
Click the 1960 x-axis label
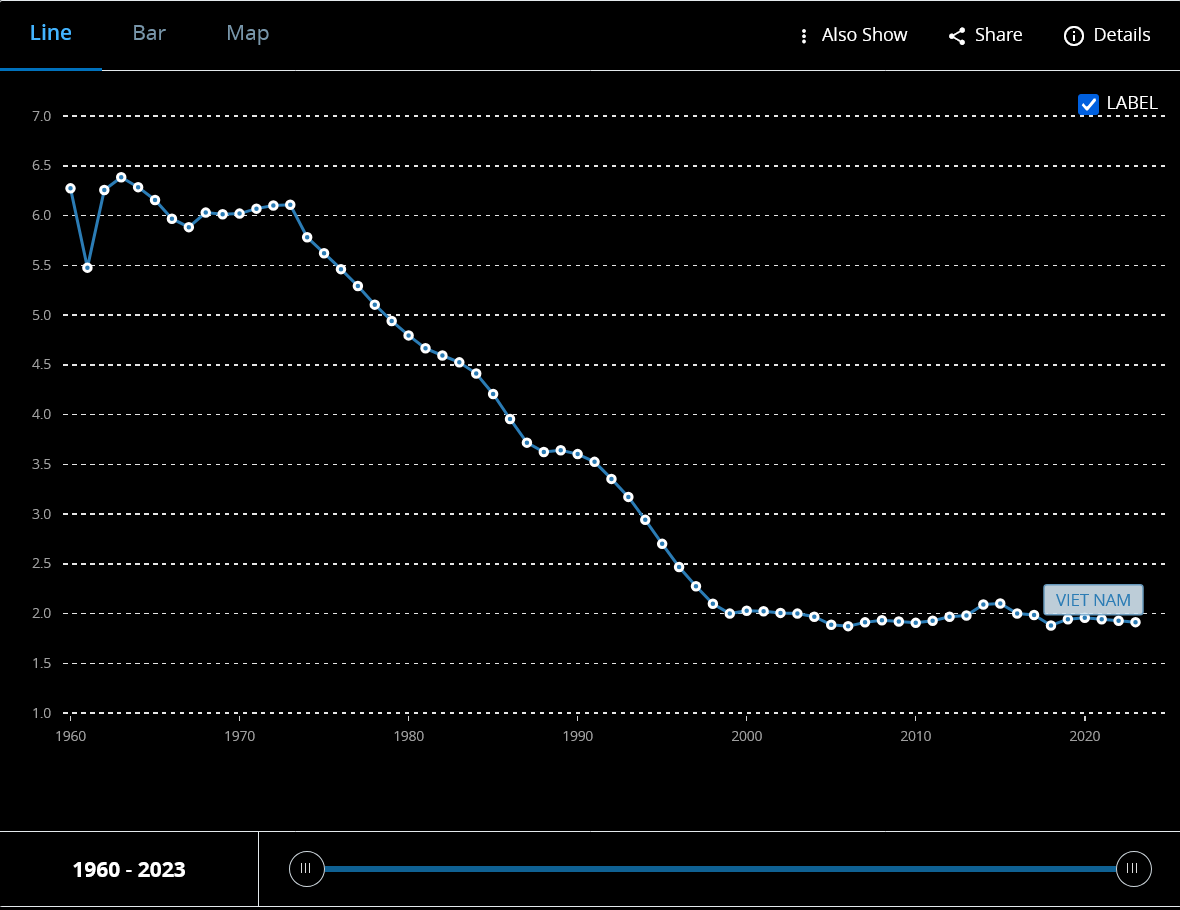coord(71,736)
